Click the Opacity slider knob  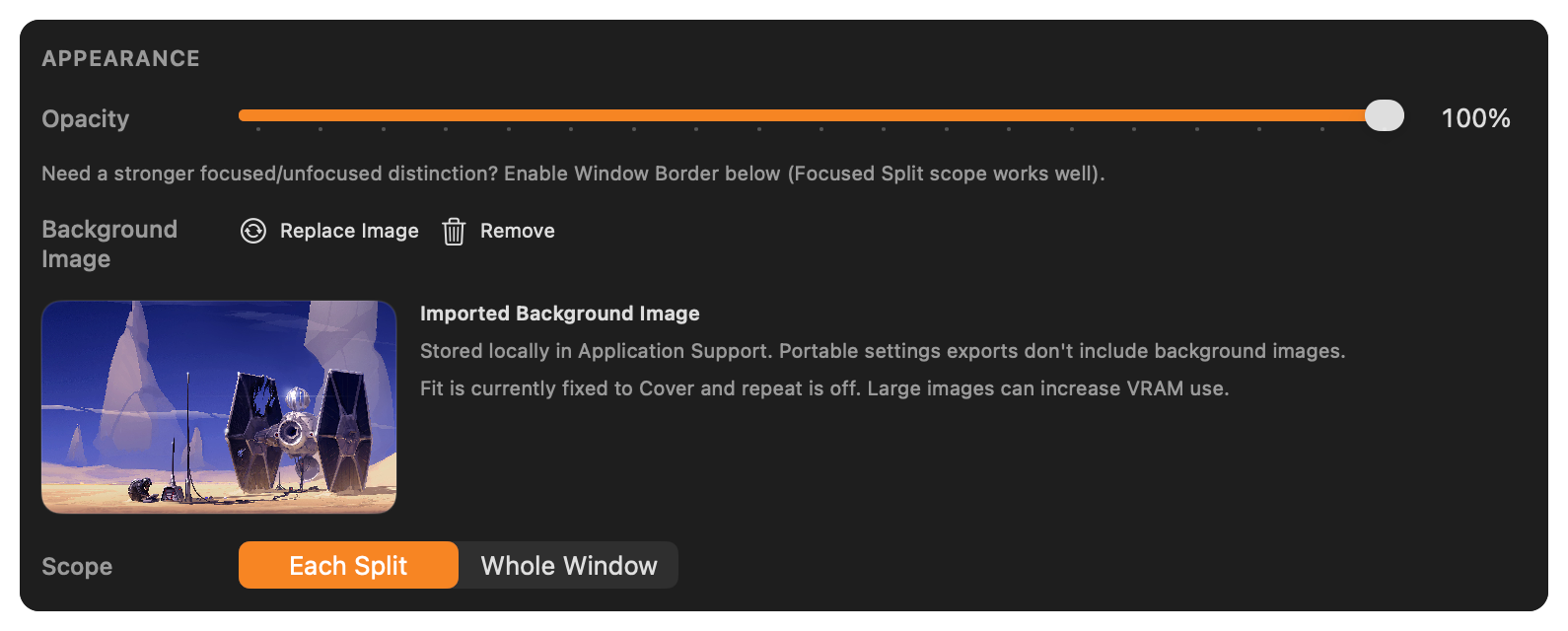(1385, 115)
